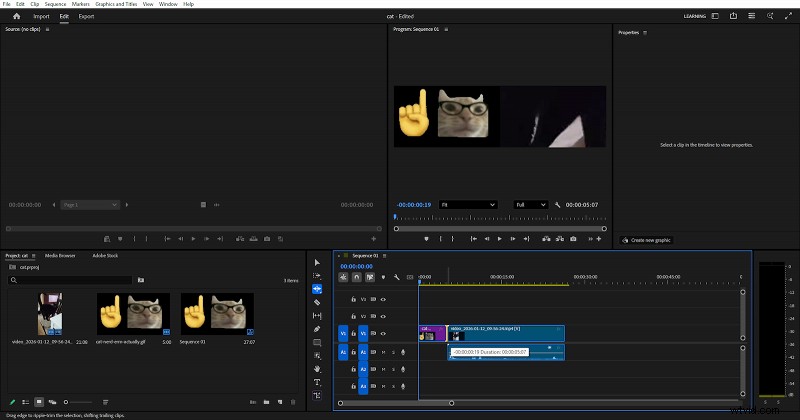Mute audio track A1
800x420 pixels.
click(x=383, y=352)
